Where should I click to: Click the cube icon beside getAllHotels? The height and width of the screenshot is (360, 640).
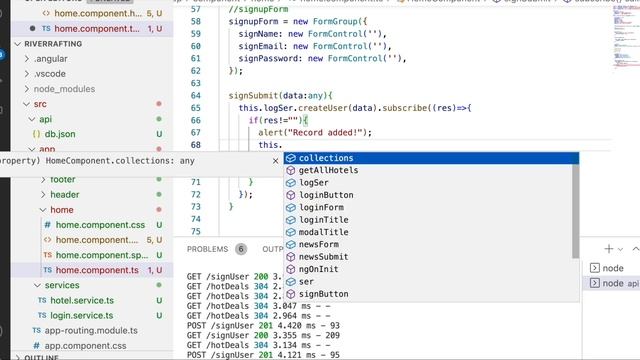point(291,170)
